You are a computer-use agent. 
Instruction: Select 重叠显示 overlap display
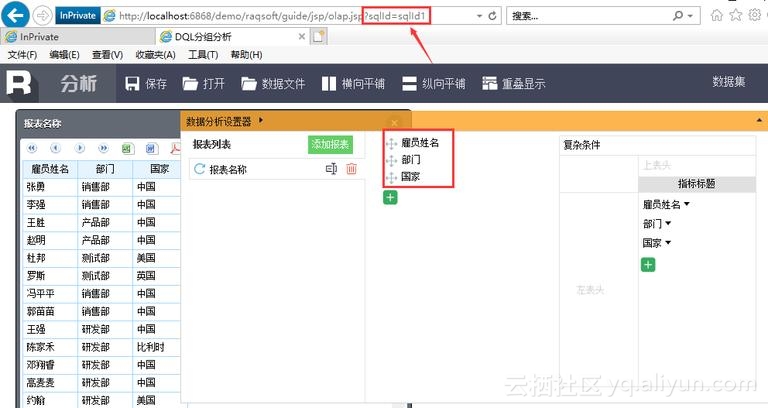click(513, 84)
